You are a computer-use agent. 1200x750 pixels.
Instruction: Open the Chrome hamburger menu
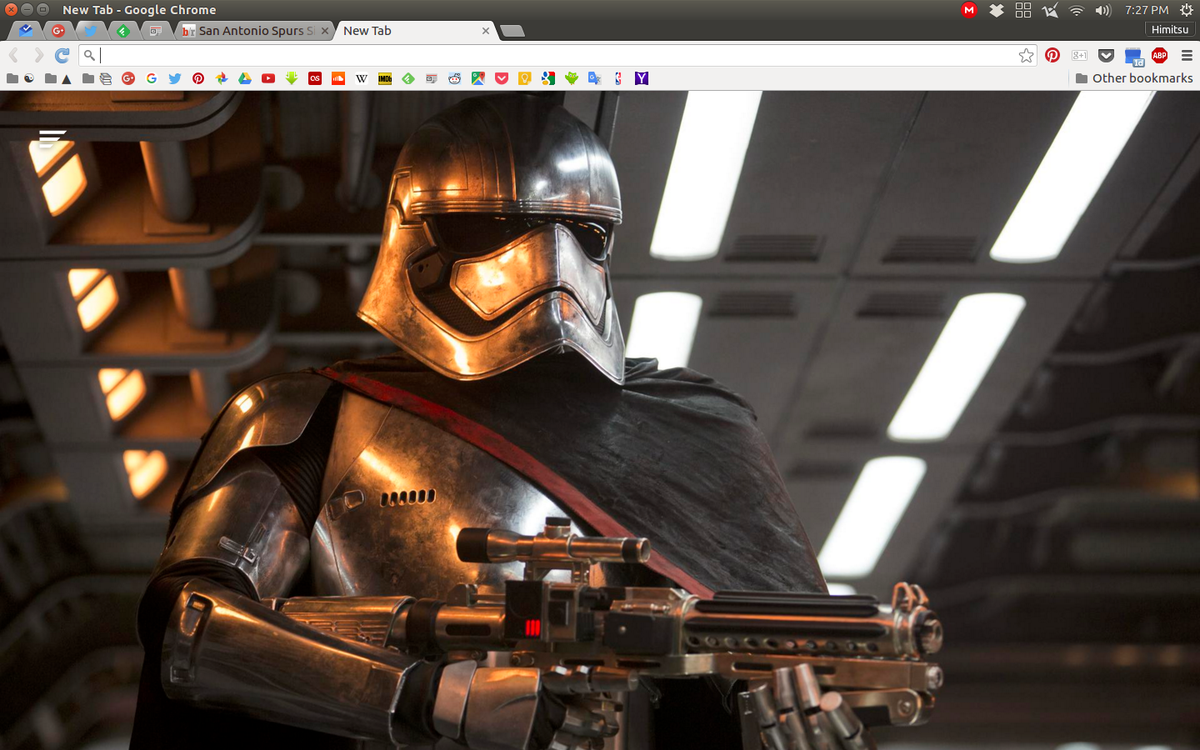(x=1186, y=56)
